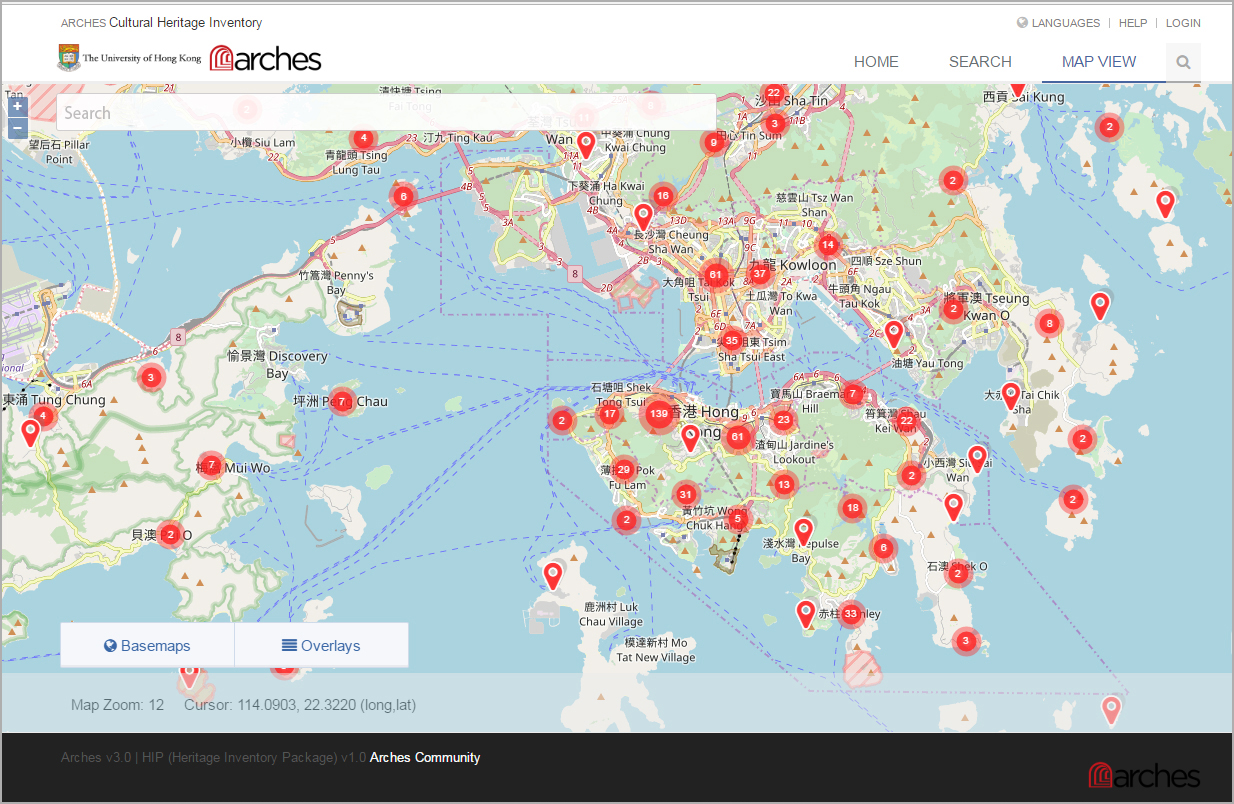
Task: Open the cluster marker labeled 33 near Stanley
Action: (x=851, y=613)
